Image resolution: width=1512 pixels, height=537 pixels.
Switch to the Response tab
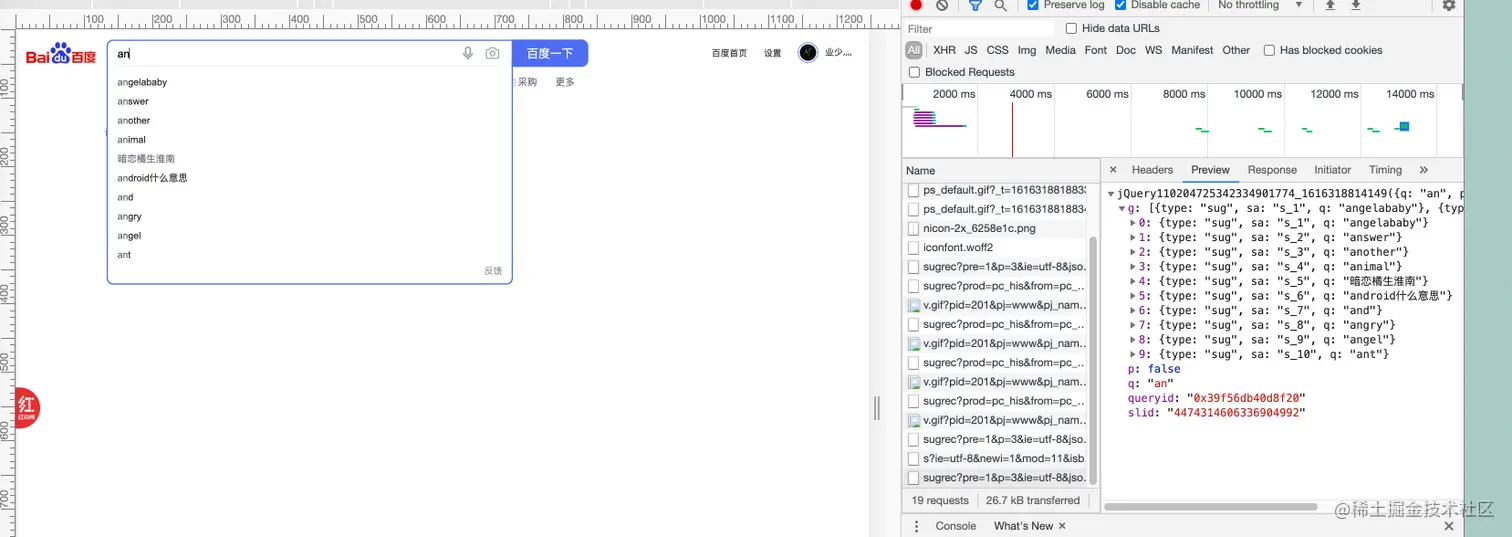click(x=1272, y=170)
